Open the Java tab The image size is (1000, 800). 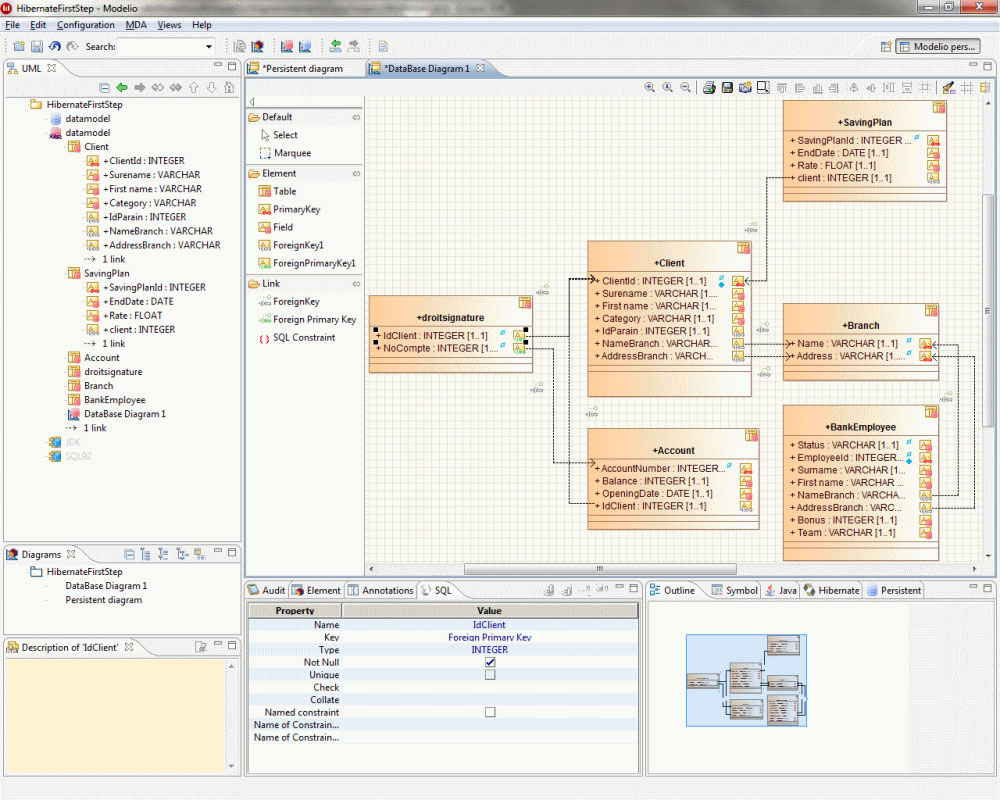point(781,591)
